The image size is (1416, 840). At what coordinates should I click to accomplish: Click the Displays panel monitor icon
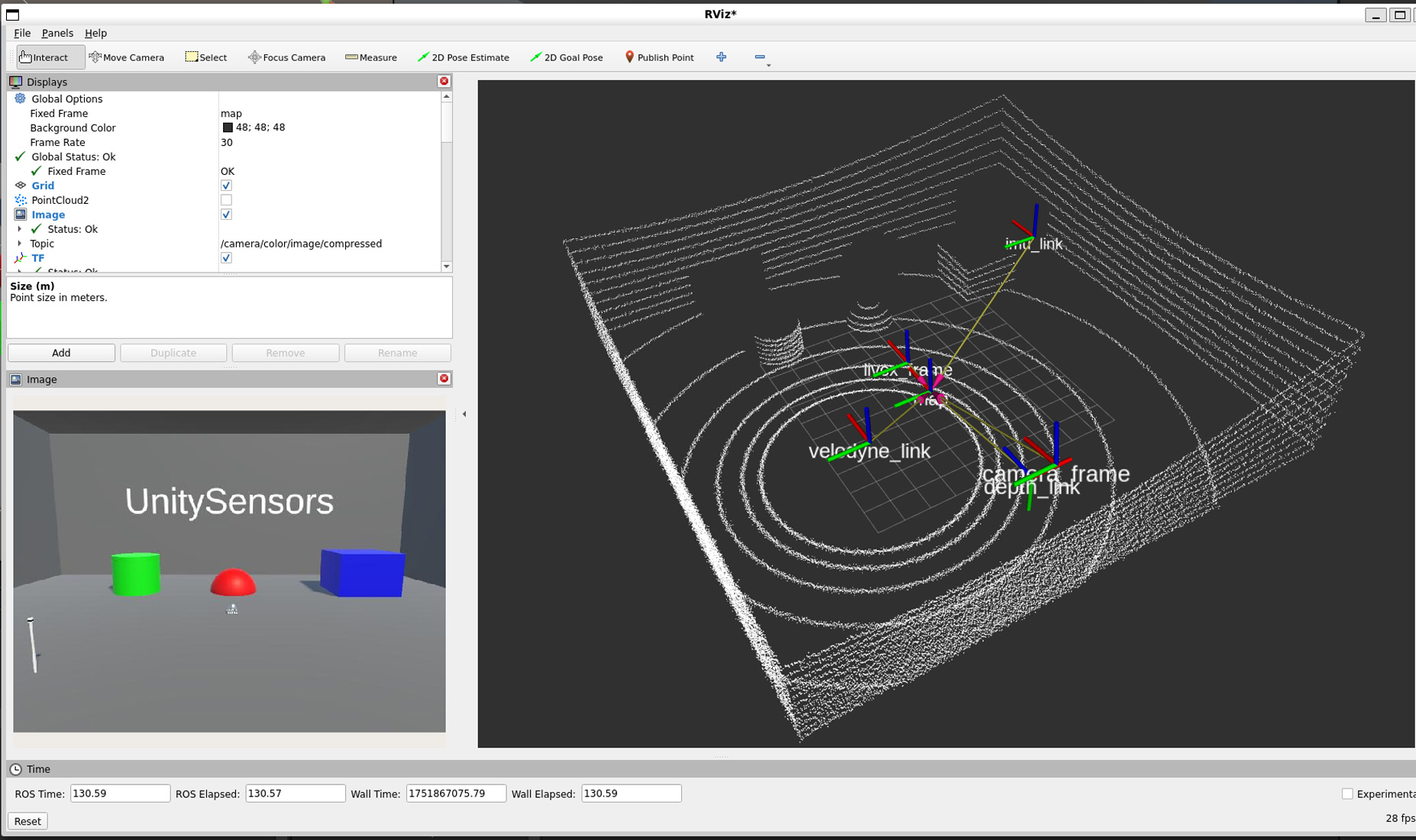(x=15, y=82)
